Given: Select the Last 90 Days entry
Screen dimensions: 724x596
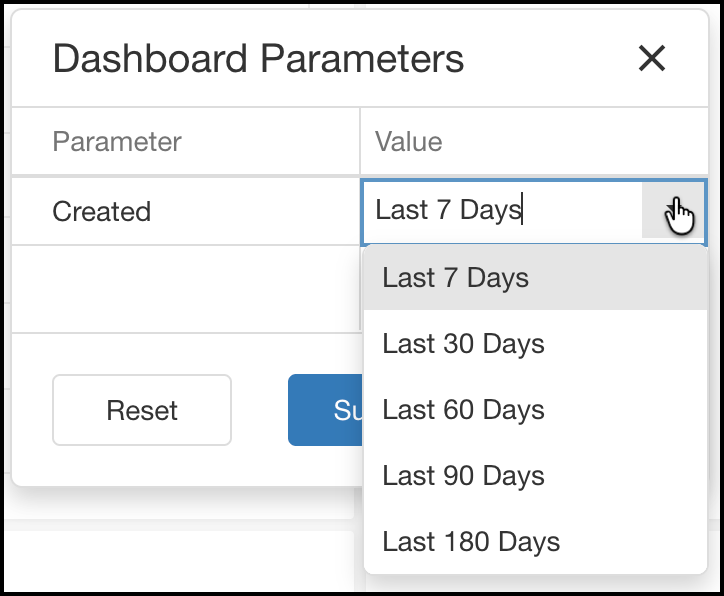Looking at the screenshot, I should 535,476.
